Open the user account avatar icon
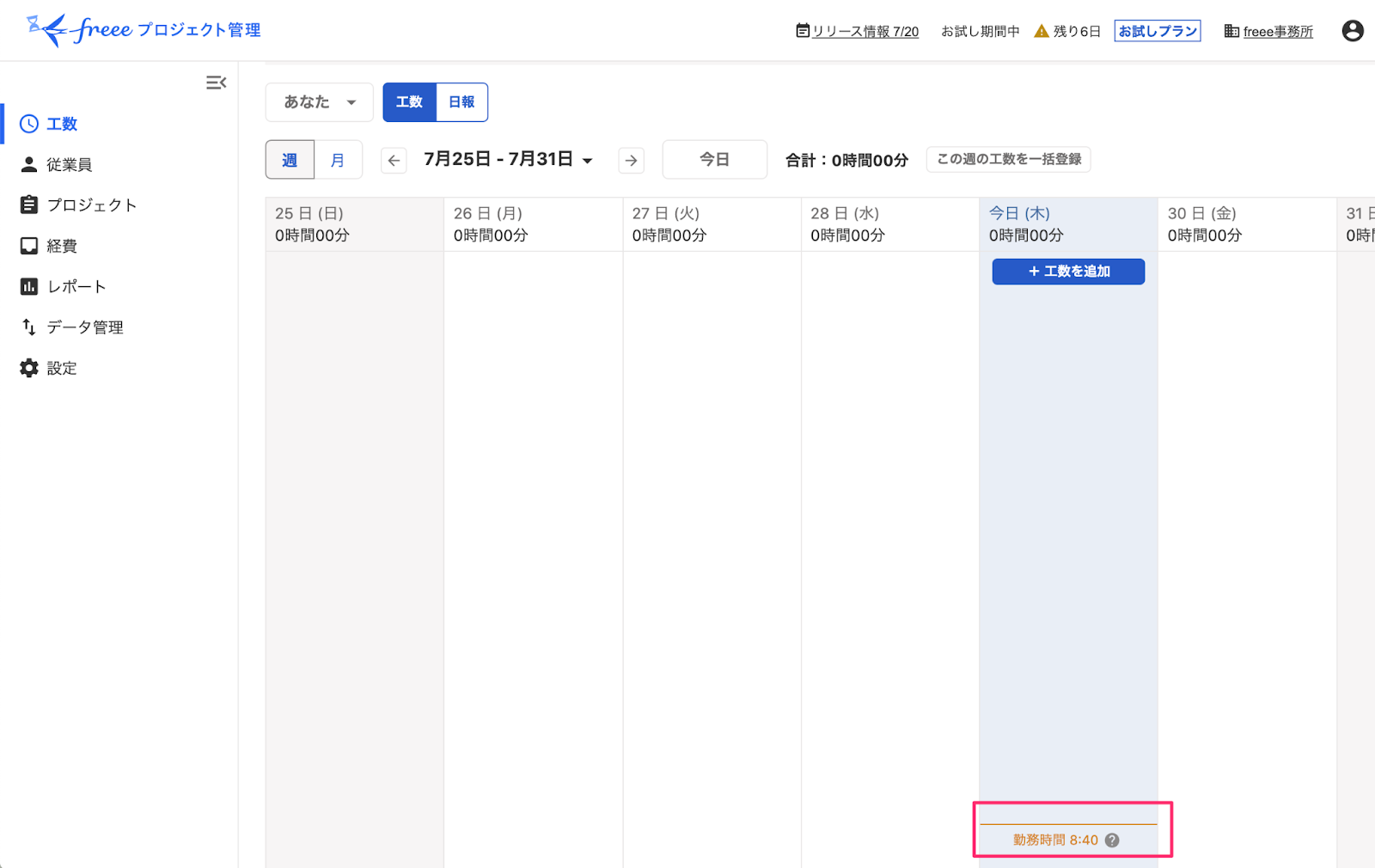Image resolution: width=1375 pixels, height=868 pixels. tap(1353, 31)
